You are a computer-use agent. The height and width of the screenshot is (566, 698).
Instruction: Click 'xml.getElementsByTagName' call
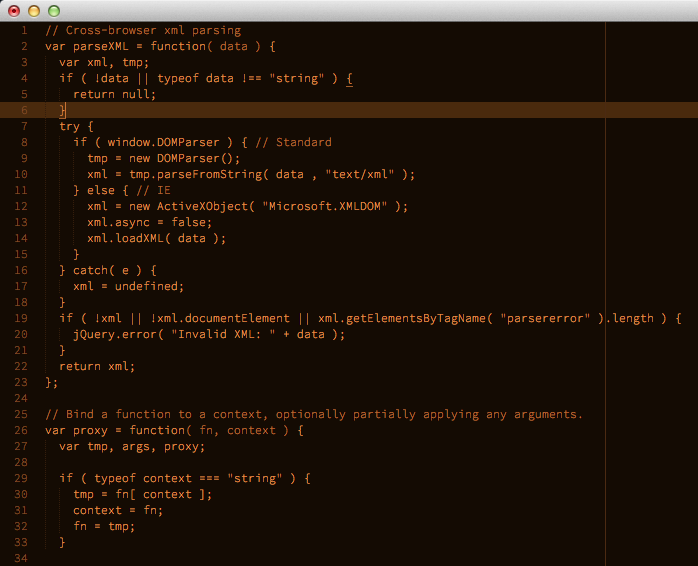coord(402,318)
